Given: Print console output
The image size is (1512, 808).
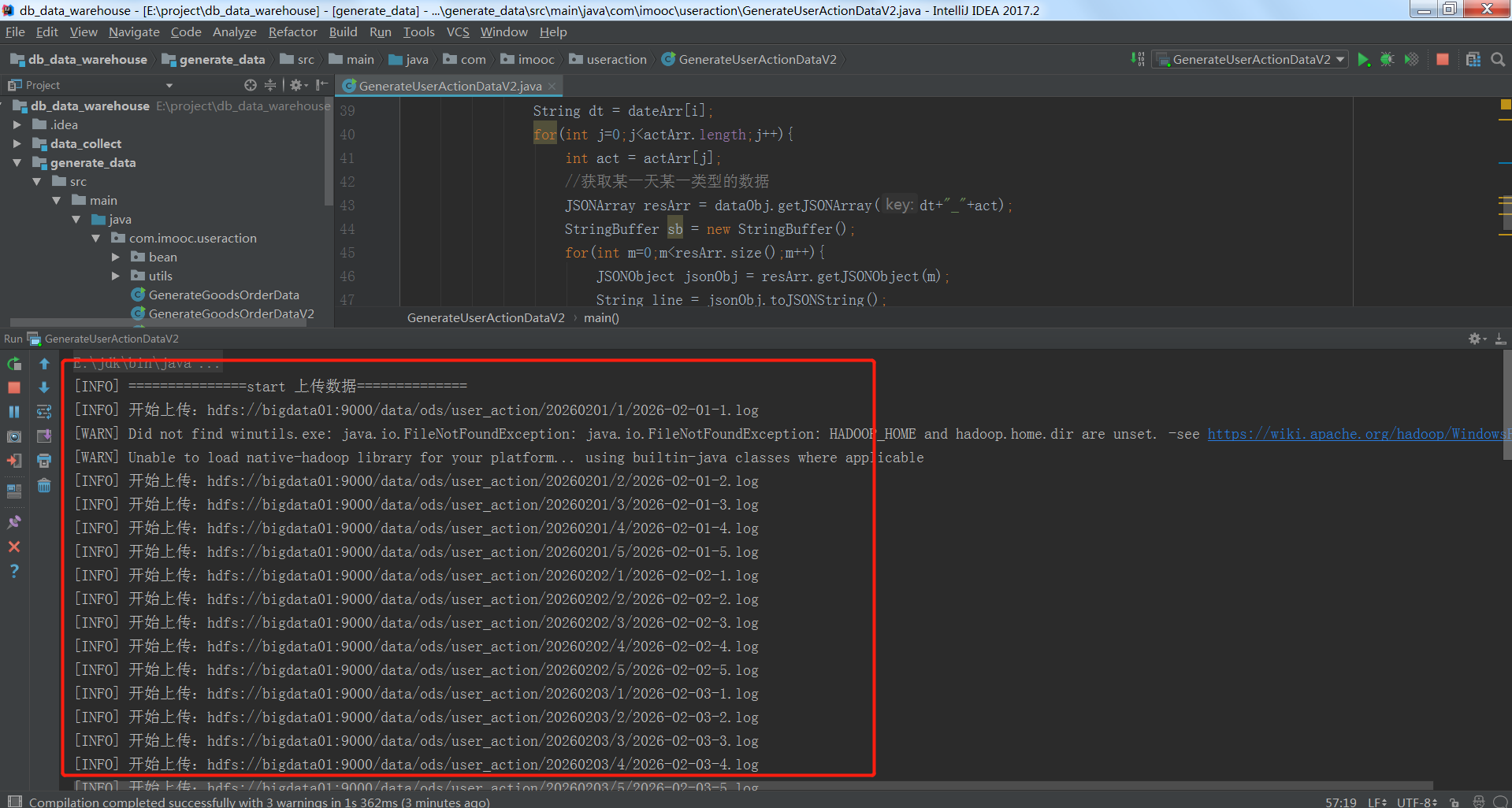Looking at the screenshot, I should click(44, 461).
